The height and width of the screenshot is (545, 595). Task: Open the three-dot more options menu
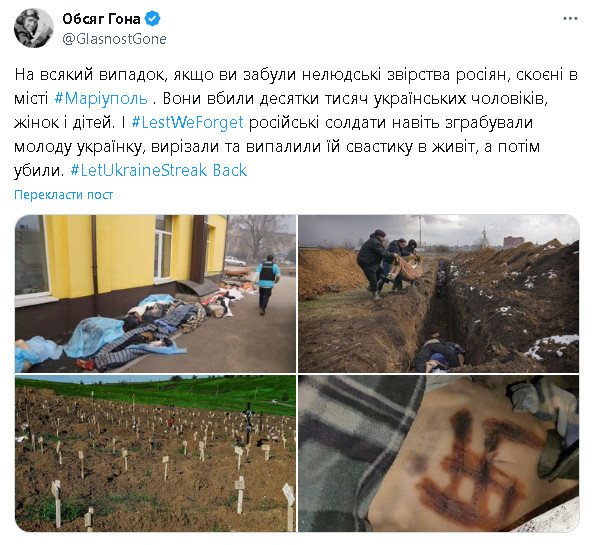pos(570,19)
